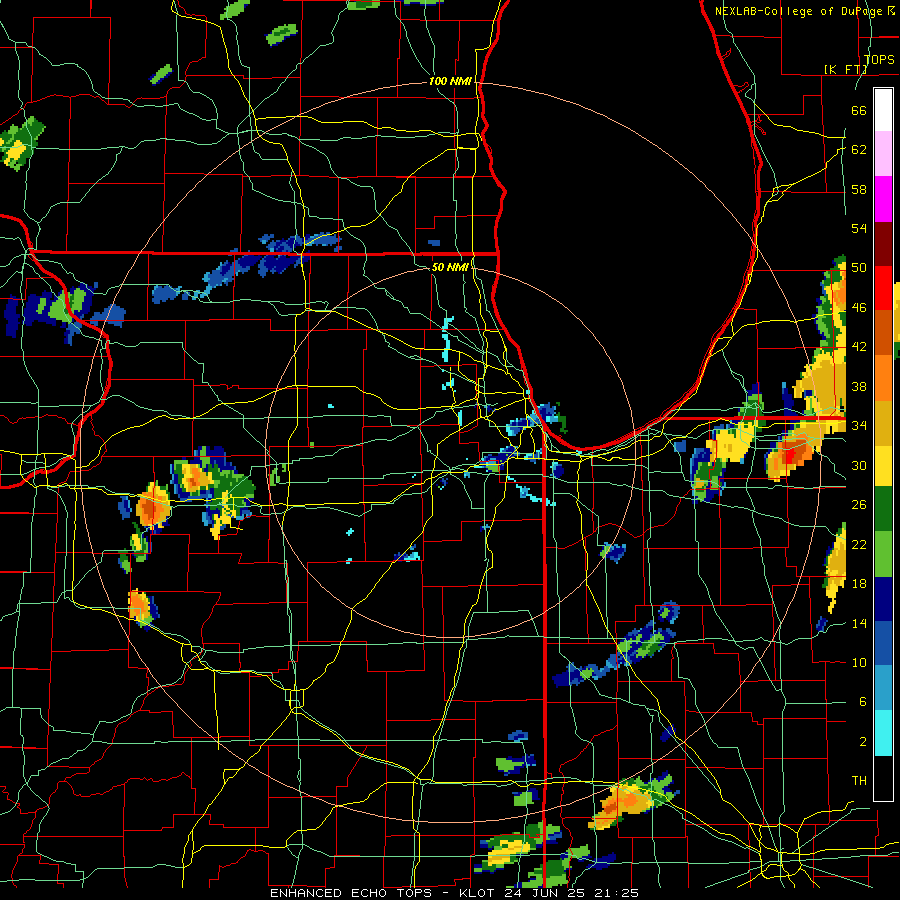The image size is (900, 900).
Task: Click the magenta legend swatch
Action: (883, 199)
